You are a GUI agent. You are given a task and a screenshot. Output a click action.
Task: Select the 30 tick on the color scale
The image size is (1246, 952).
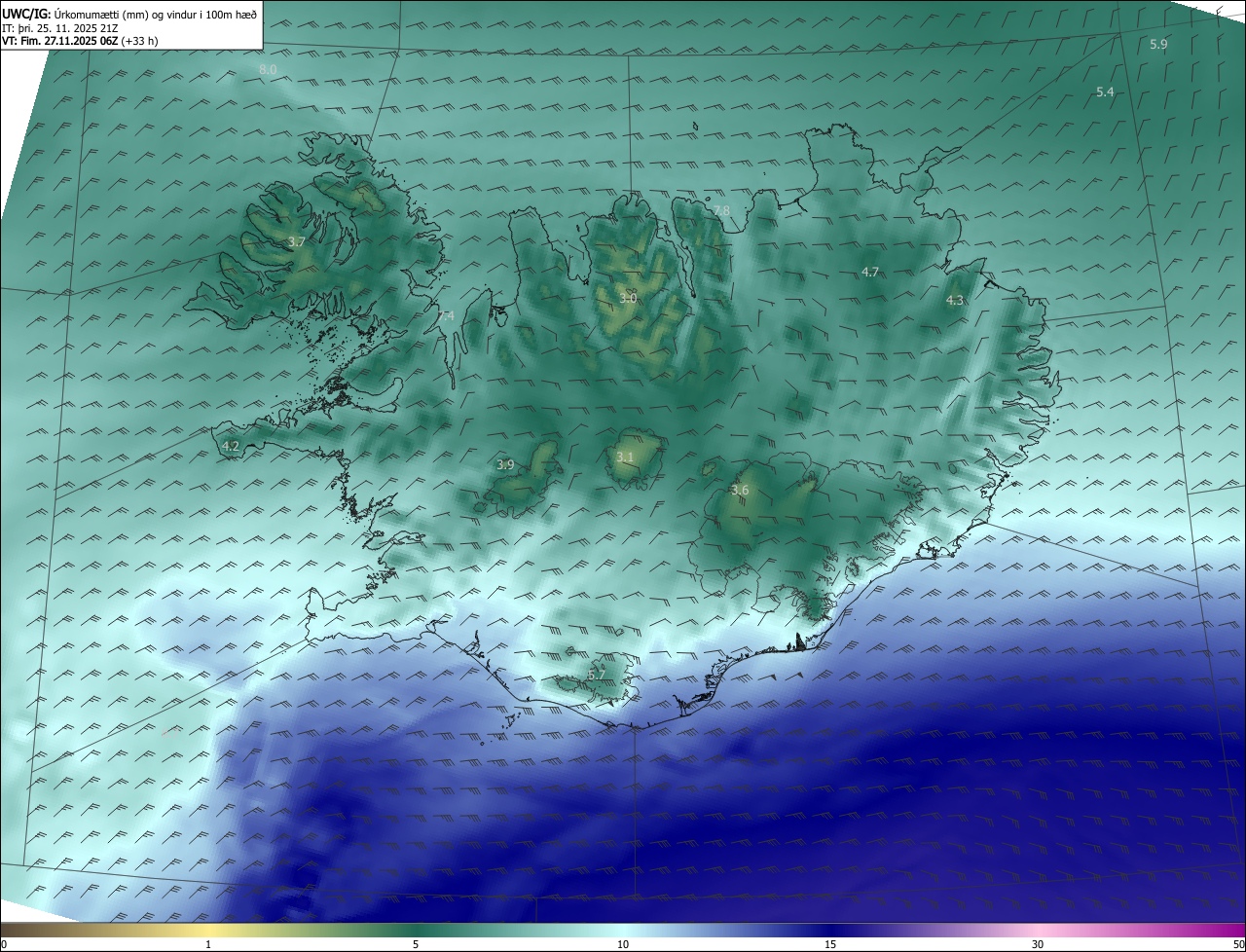point(1038,944)
